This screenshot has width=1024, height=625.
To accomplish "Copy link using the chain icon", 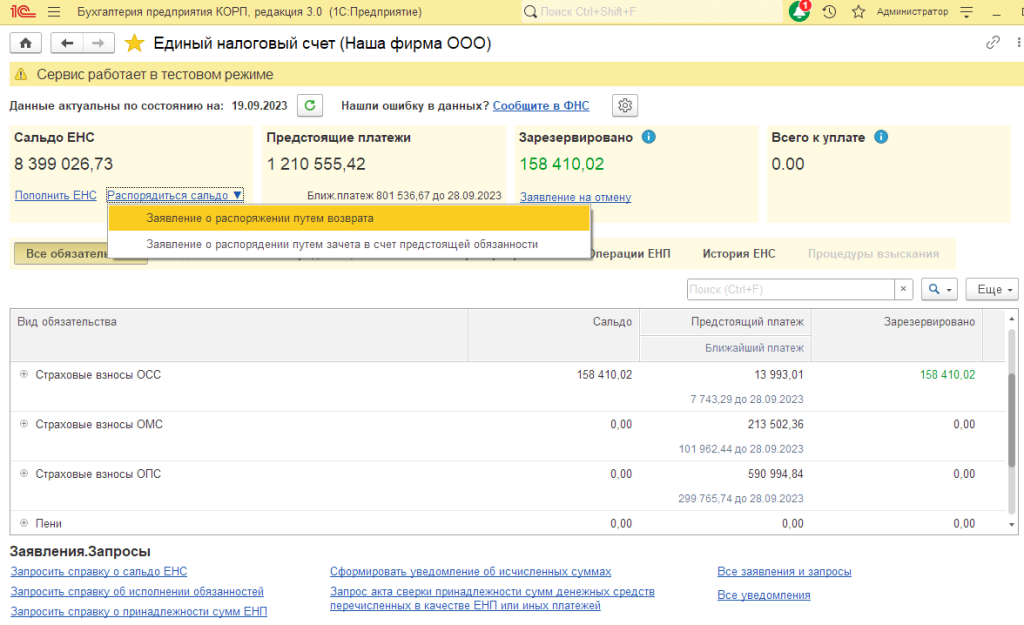I will [x=993, y=43].
